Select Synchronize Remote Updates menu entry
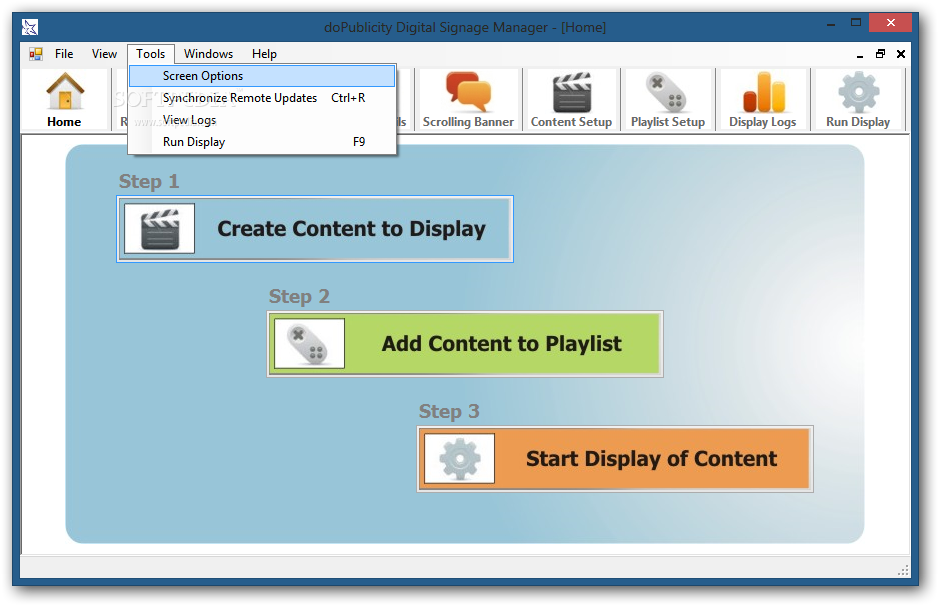Screen dimensions: 939x606 click(262, 98)
